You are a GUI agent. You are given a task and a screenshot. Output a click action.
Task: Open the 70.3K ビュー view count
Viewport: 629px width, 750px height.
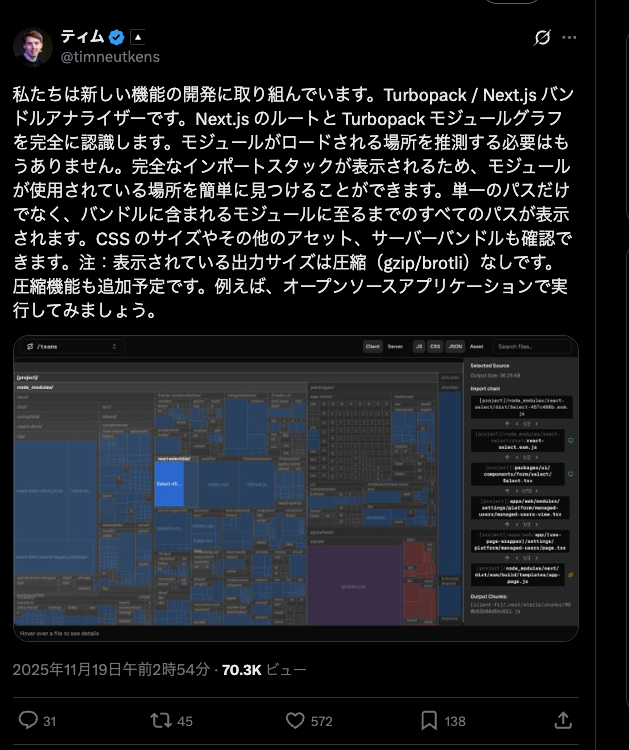(264, 670)
